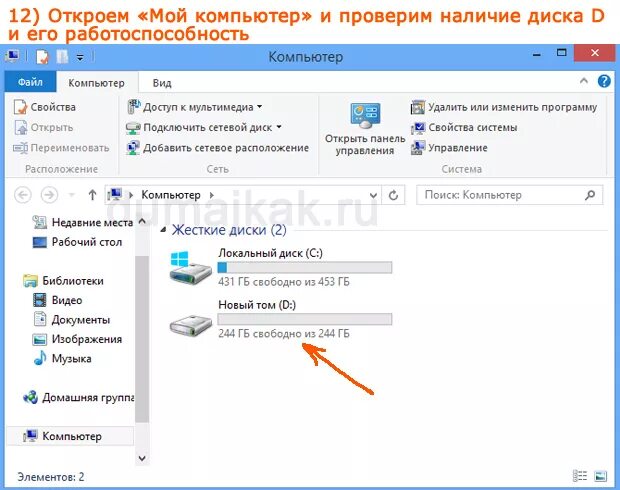Open Help via the question mark icon
620x490 pixels.
604,81
